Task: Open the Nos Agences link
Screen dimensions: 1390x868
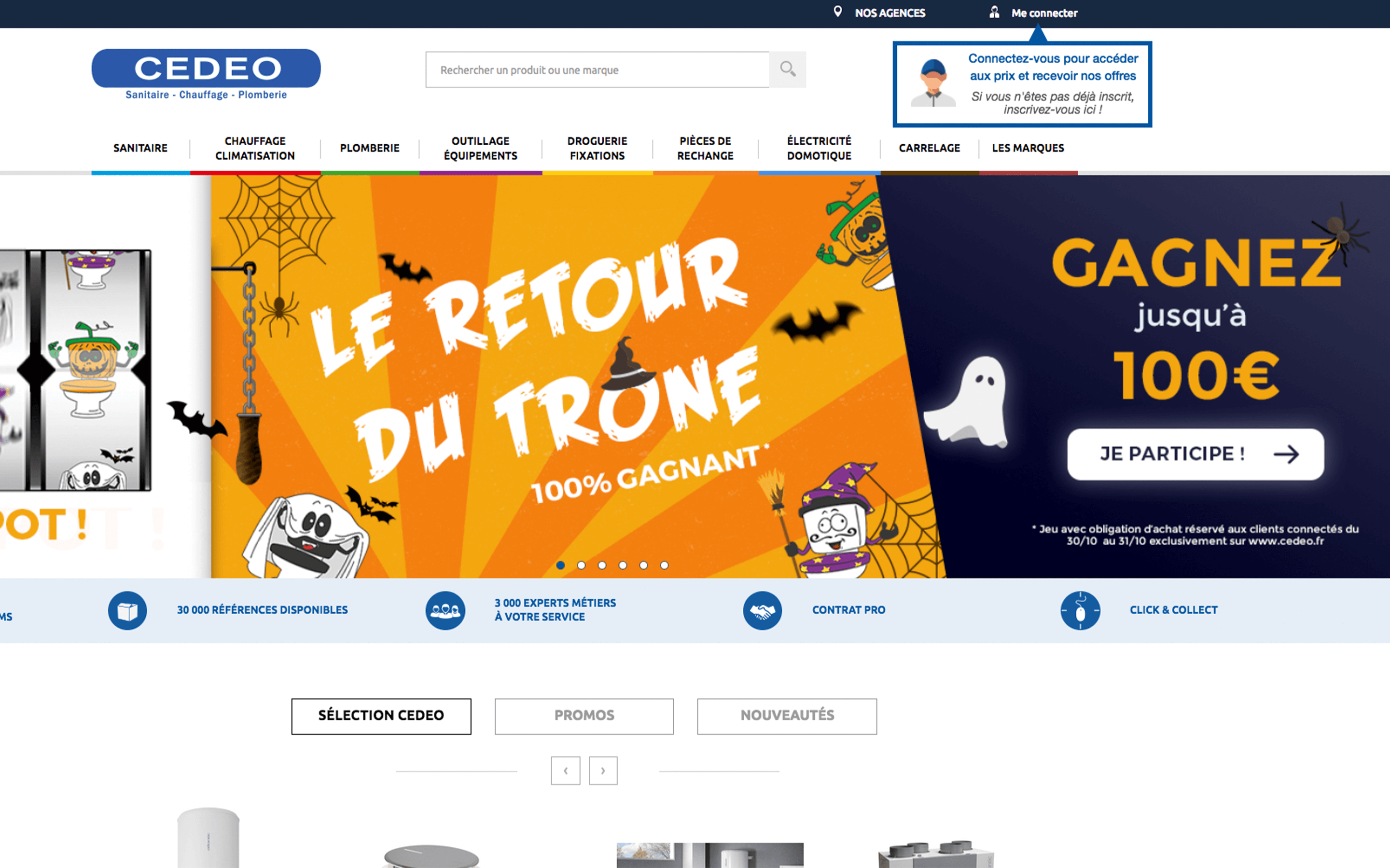Action: point(890,13)
